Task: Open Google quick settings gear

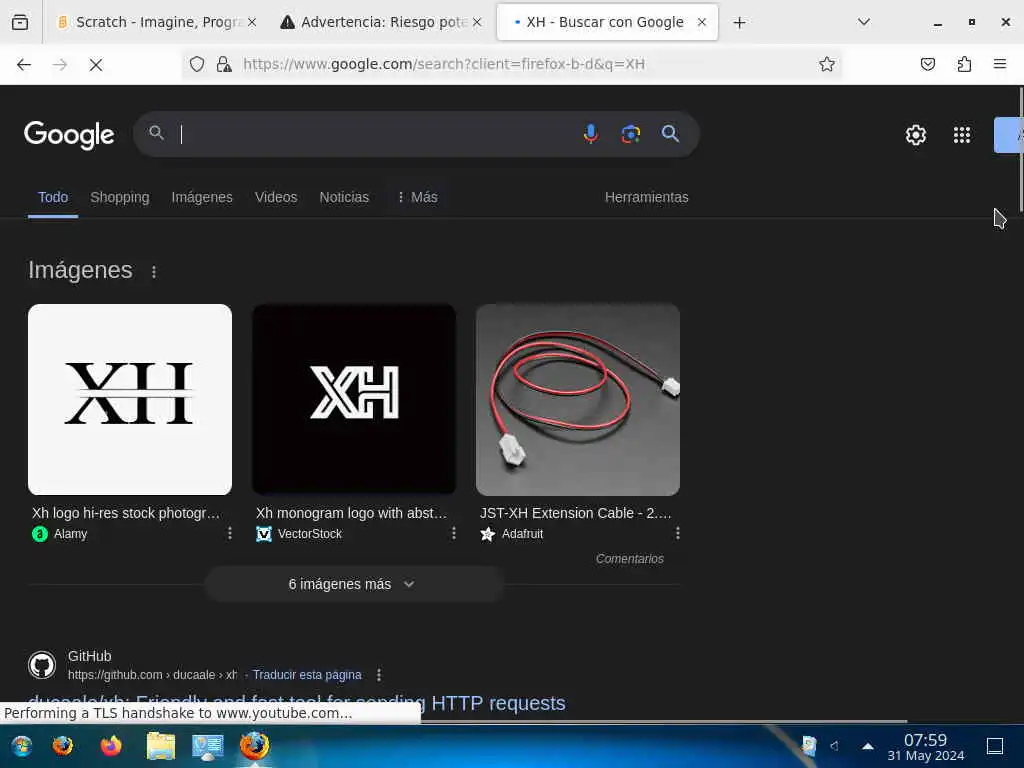Action: pyautogui.click(x=916, y=135)
